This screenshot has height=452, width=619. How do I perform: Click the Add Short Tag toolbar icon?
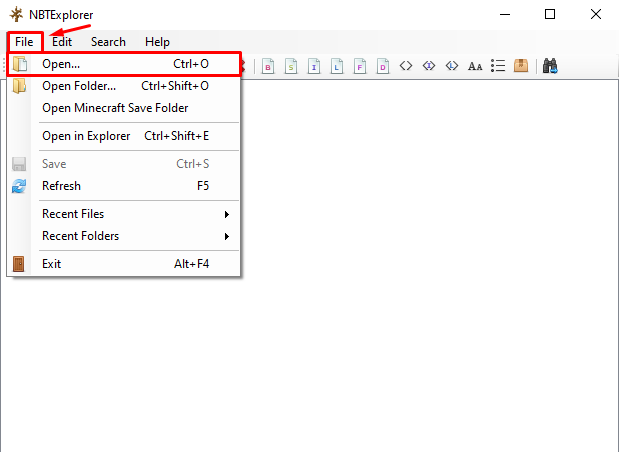[x=291, y=66]
